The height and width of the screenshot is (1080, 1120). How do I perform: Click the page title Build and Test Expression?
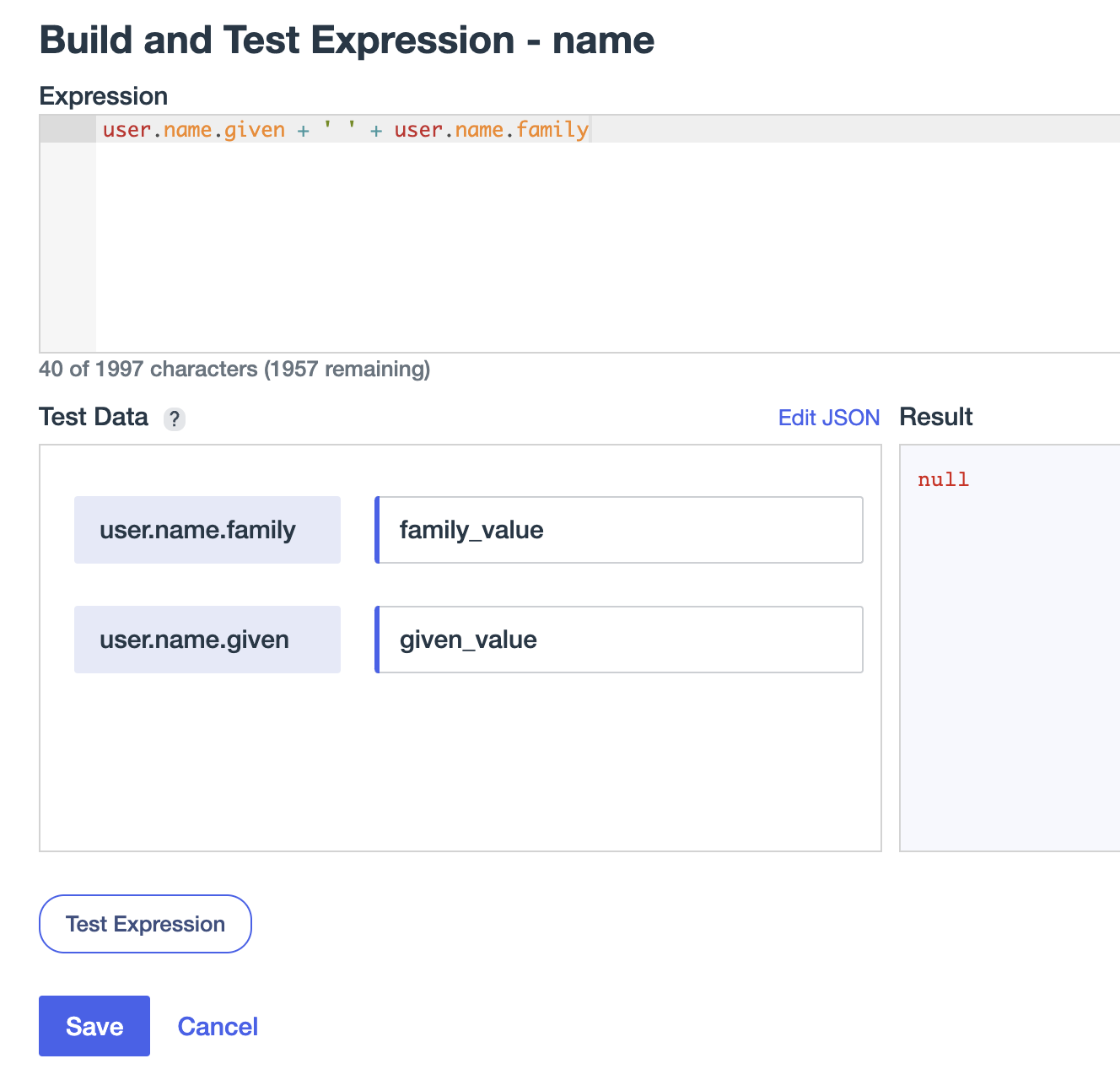pos(346,39)
